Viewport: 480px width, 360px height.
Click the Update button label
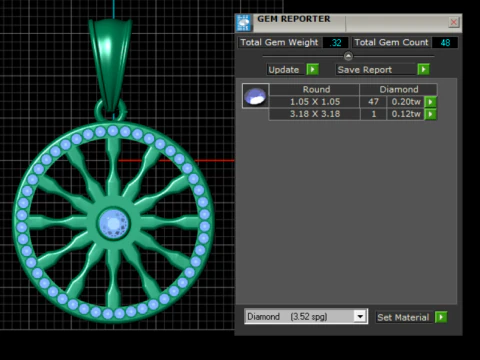(284, 70)
